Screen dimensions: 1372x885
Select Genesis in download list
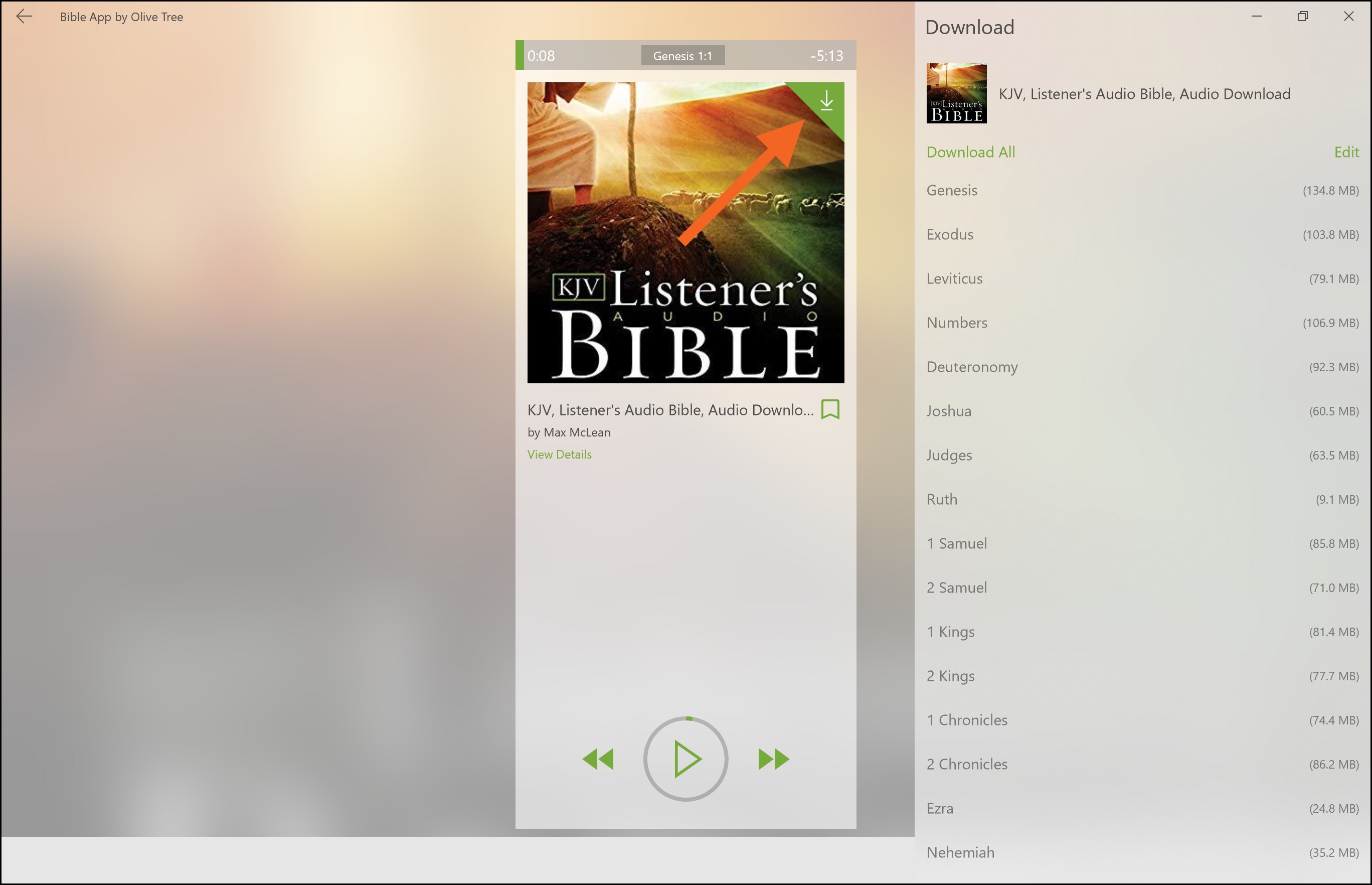tap(952, 190)
